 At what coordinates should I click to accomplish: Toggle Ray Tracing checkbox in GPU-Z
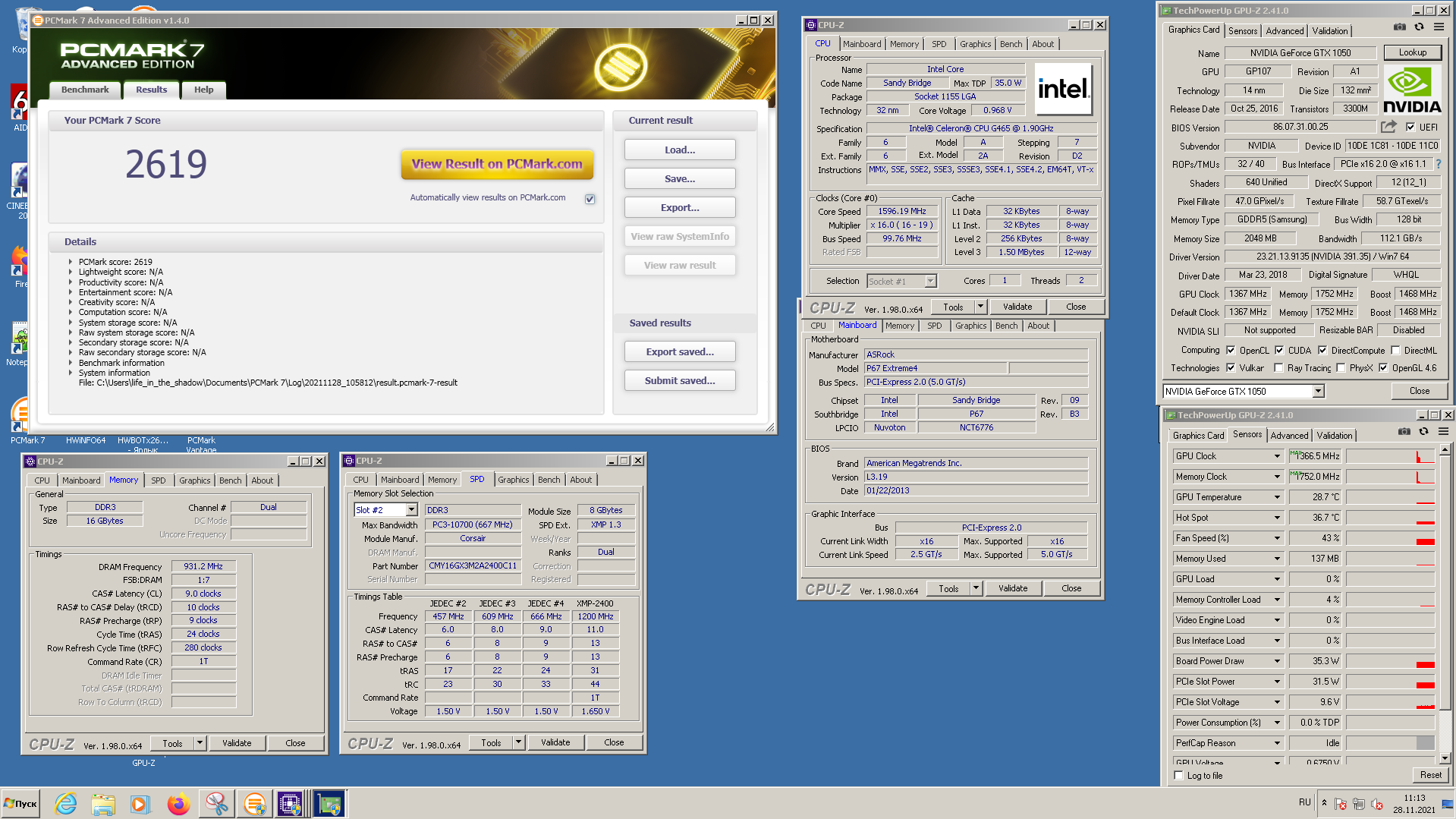pos(1279,368)
